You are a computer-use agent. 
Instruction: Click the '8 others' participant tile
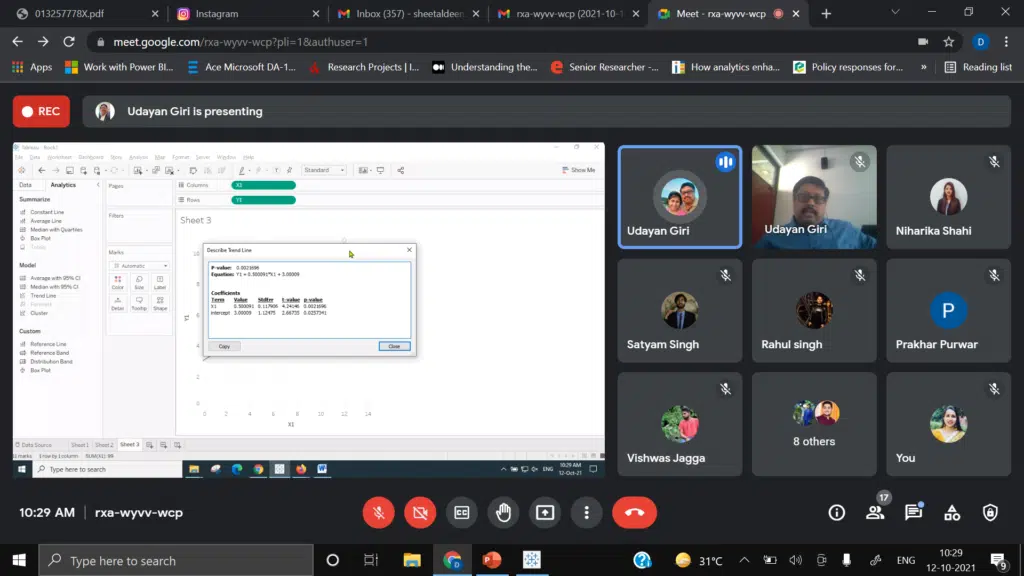coord(813,424)
